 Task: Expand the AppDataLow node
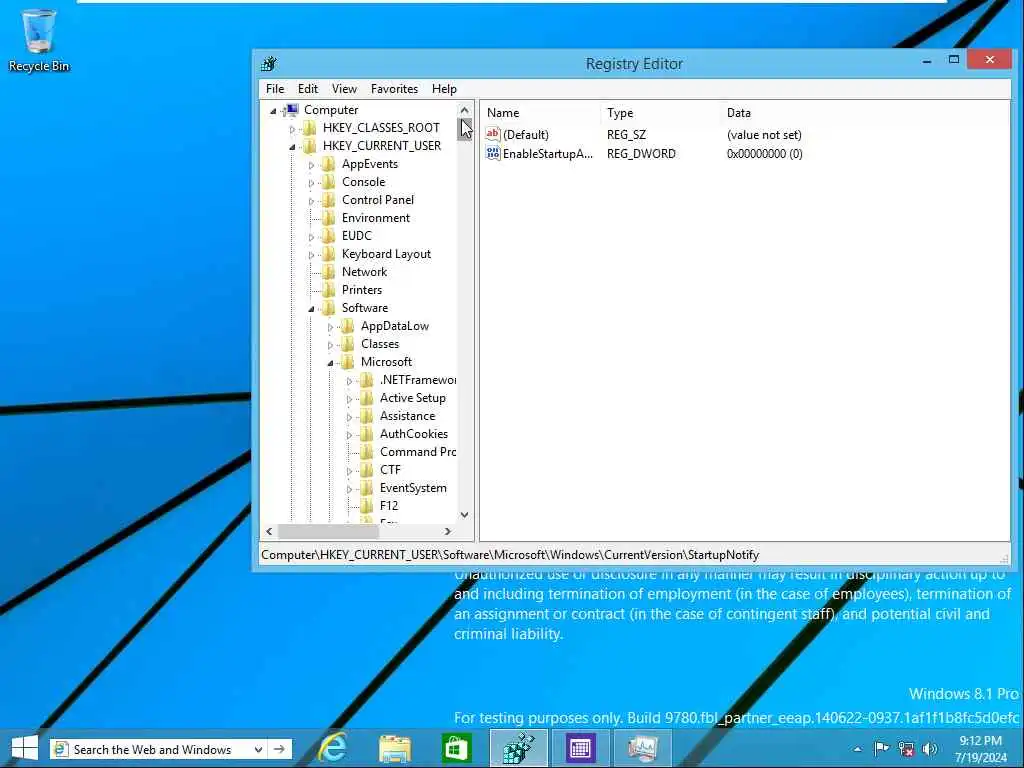pyautogui.click(x=330, y=327)
